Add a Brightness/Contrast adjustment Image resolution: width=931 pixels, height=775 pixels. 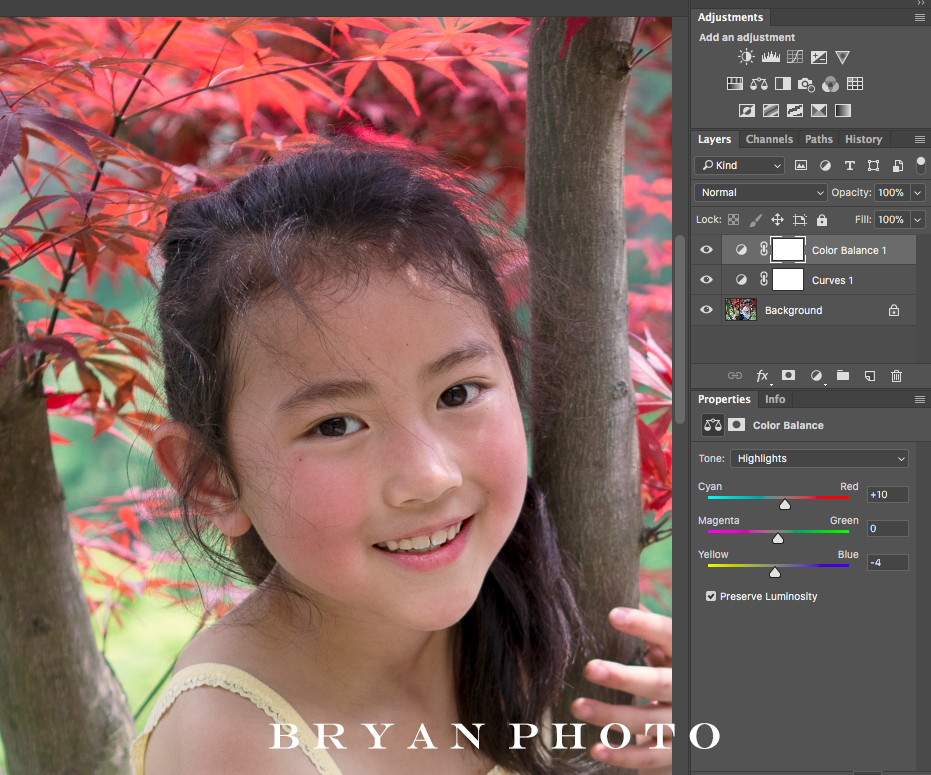pos(746,57)
